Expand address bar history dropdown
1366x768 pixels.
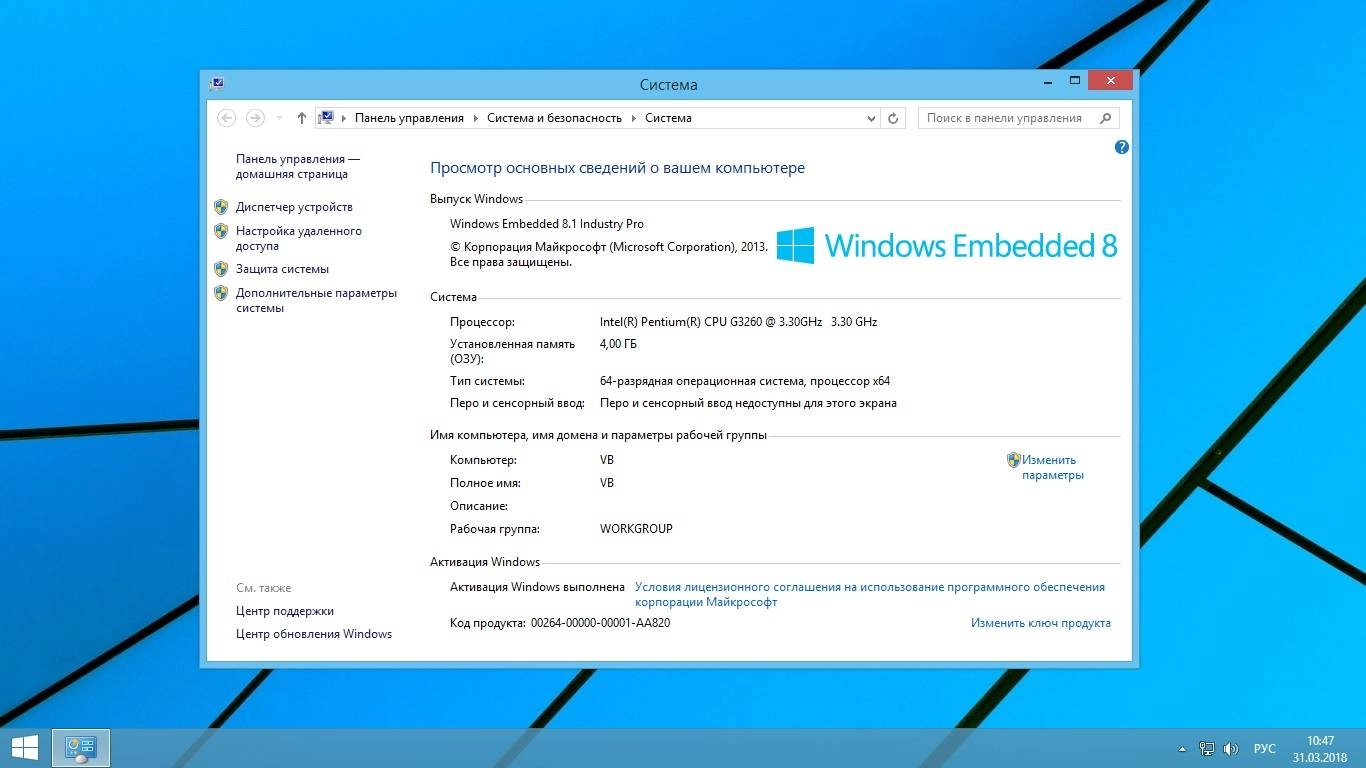[x=871, y=118]
